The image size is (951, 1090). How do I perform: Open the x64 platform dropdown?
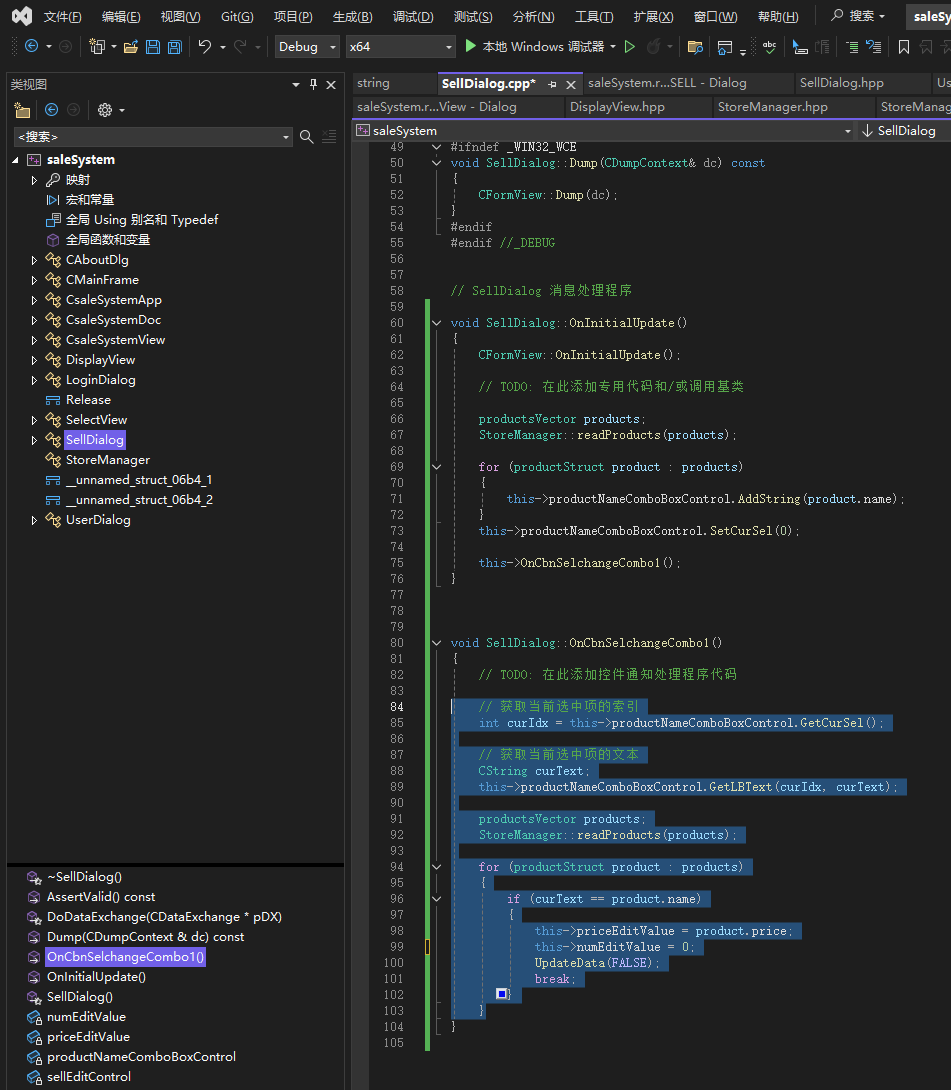(448, 47)
